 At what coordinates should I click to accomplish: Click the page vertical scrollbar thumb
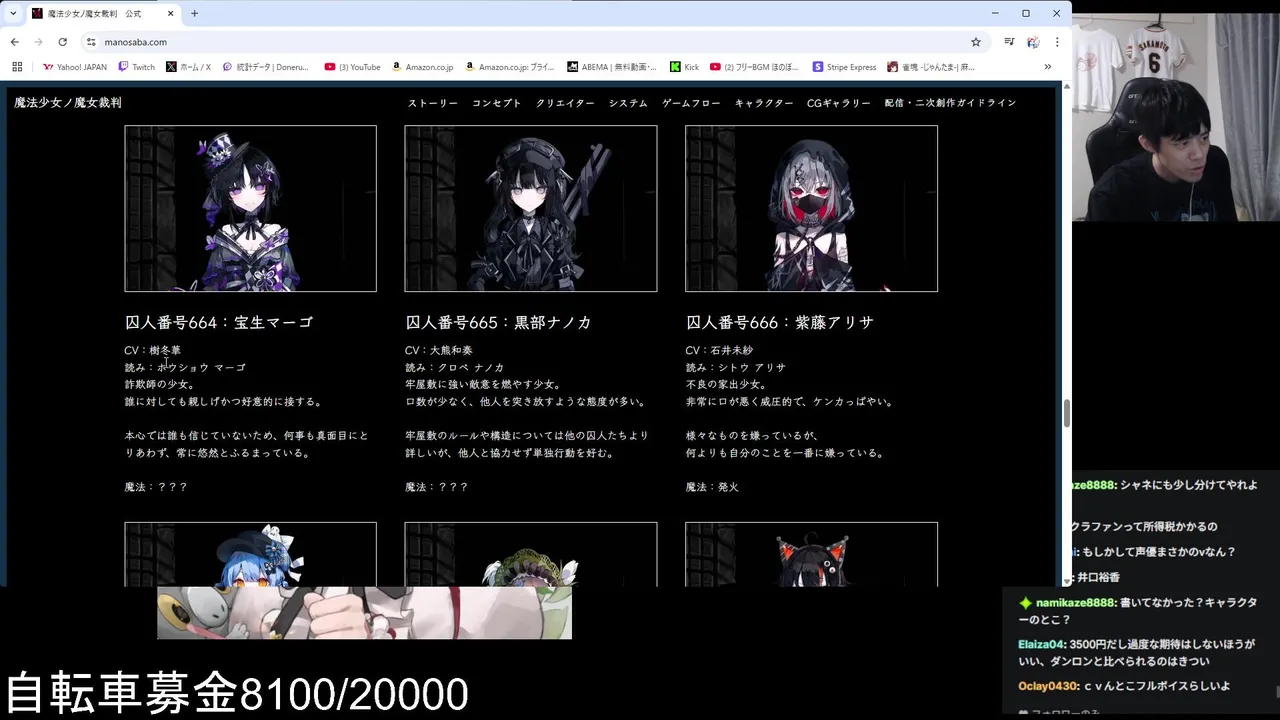pos(1066,413)
